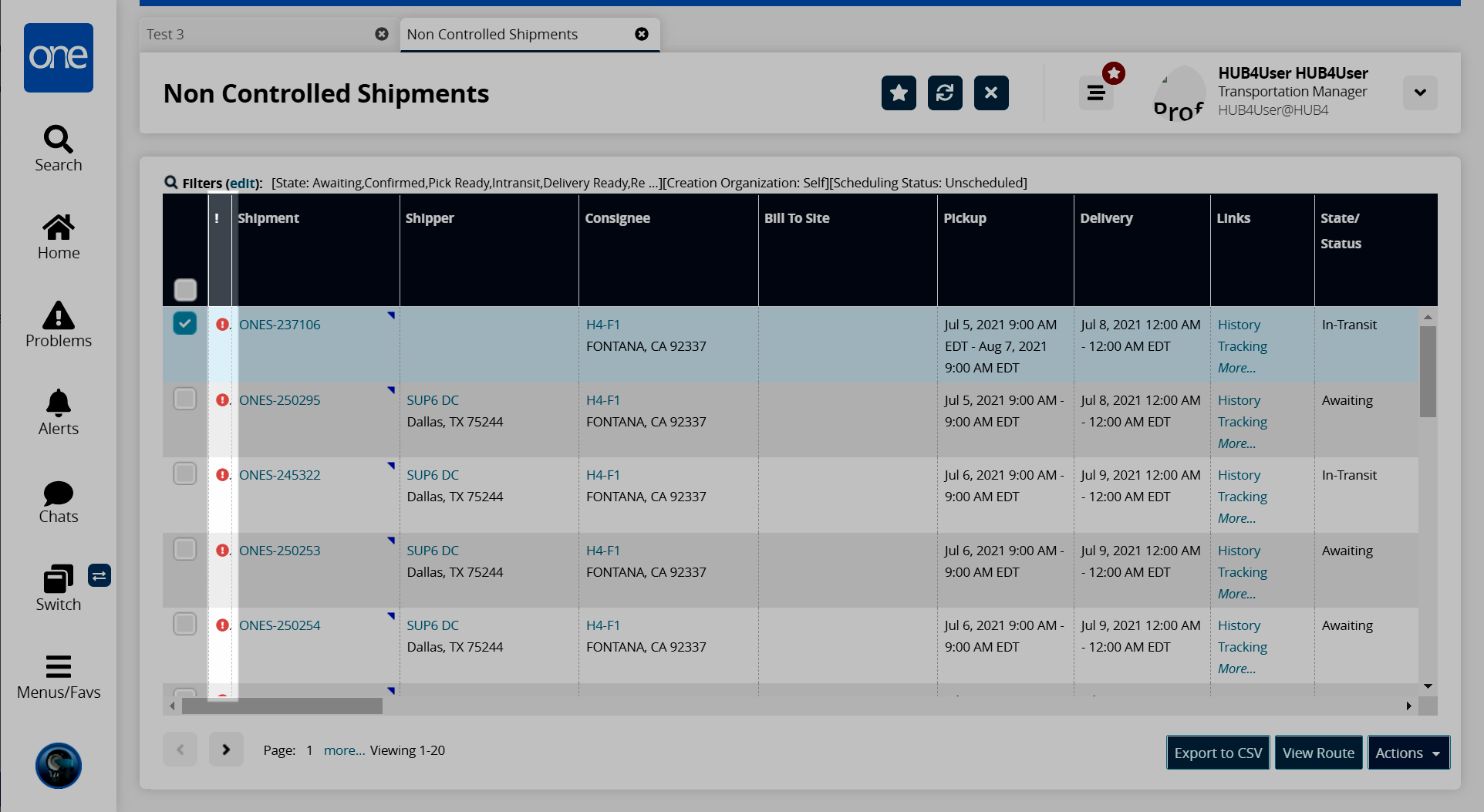Open shipment link ONES-245322
Image resolution: width=1484 pixels, height=812 pixels.
tap(279, 475)
